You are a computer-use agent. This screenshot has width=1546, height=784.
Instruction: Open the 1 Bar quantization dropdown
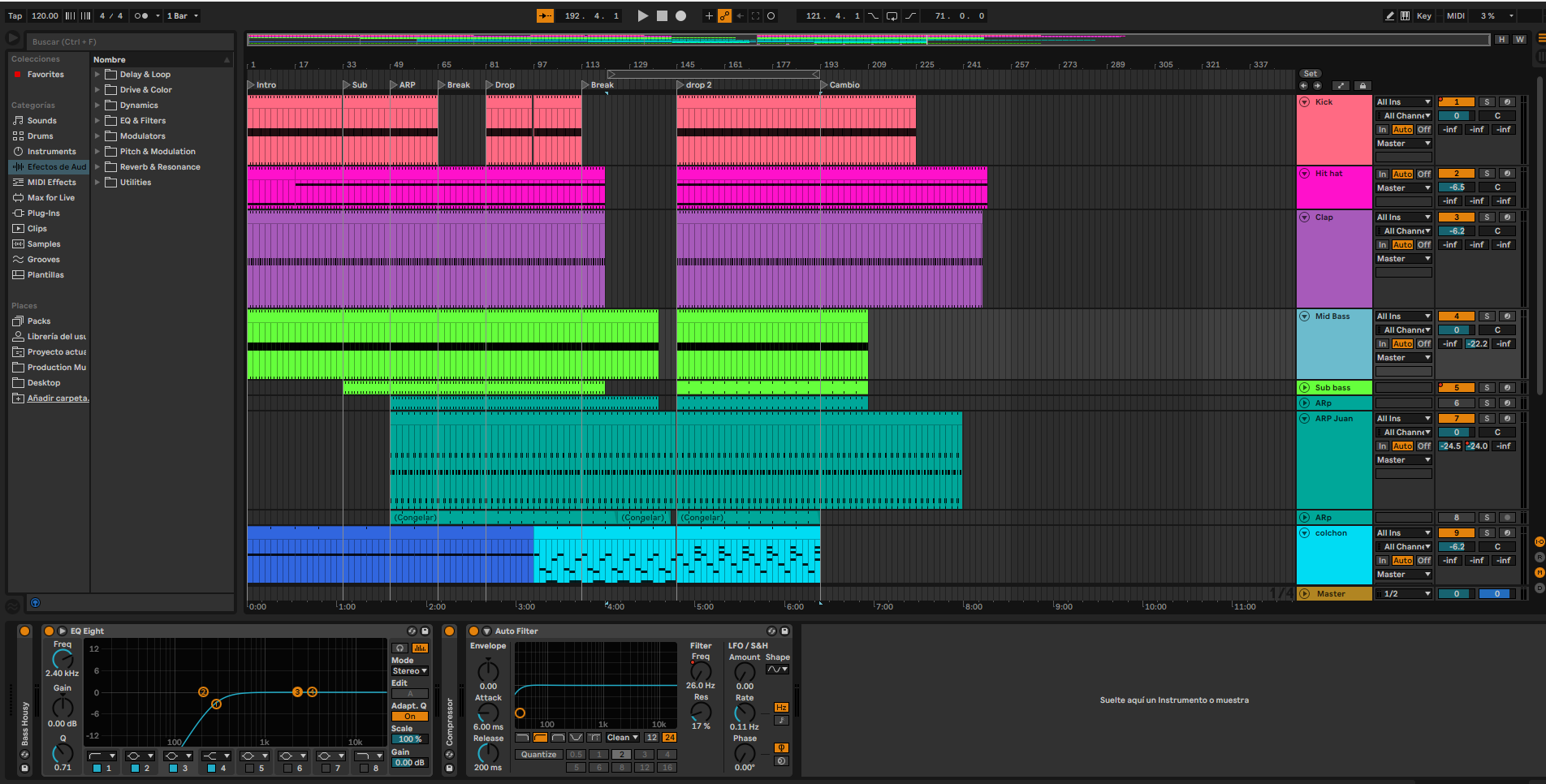(183, 15)
